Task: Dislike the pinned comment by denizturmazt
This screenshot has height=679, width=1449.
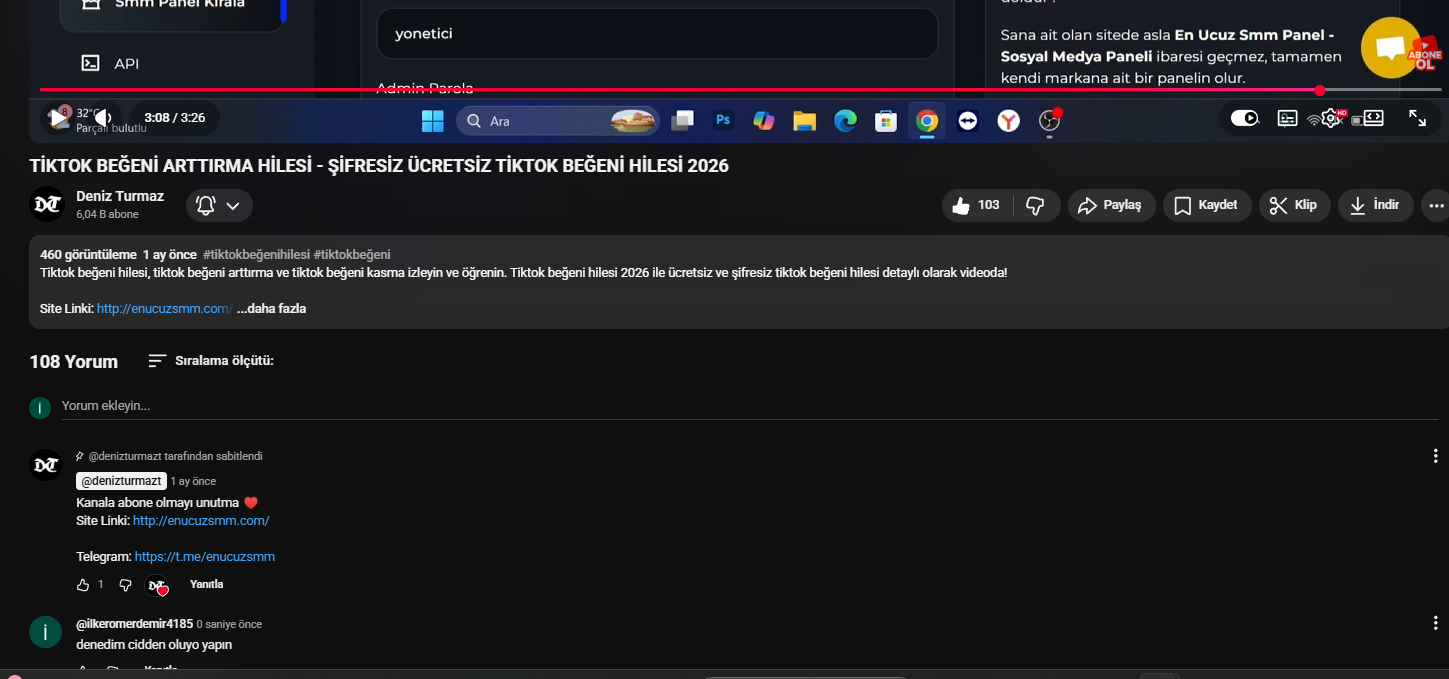Action: click(x=125, y=585)
